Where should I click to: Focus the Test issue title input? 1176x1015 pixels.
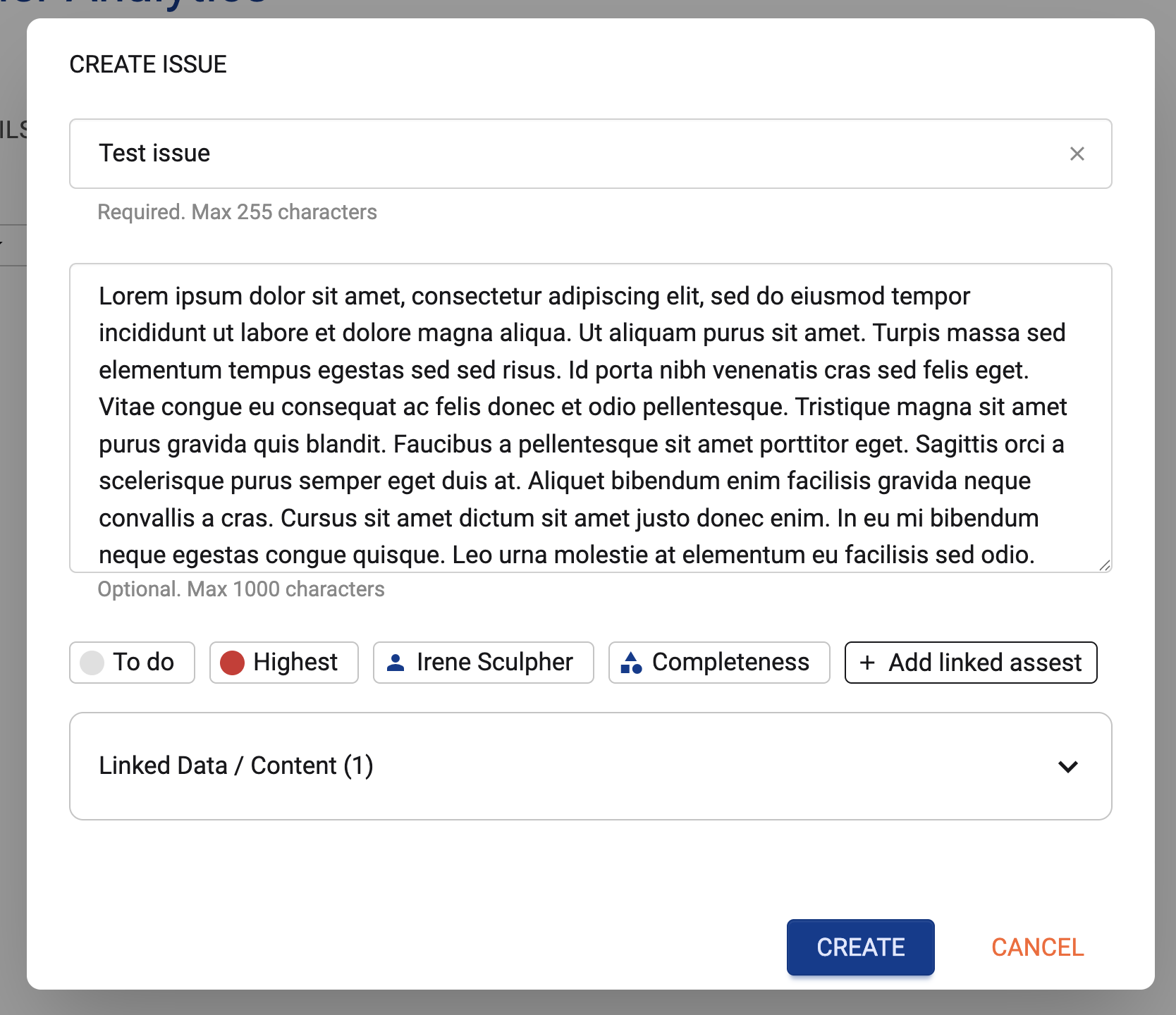(x=564, y=154)
